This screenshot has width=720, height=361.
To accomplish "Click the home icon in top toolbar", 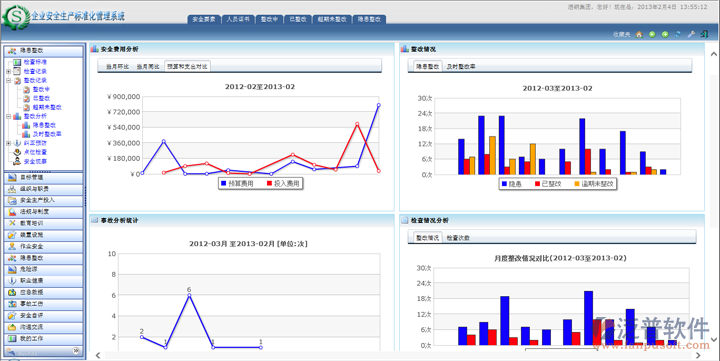I will pos(639,34).
